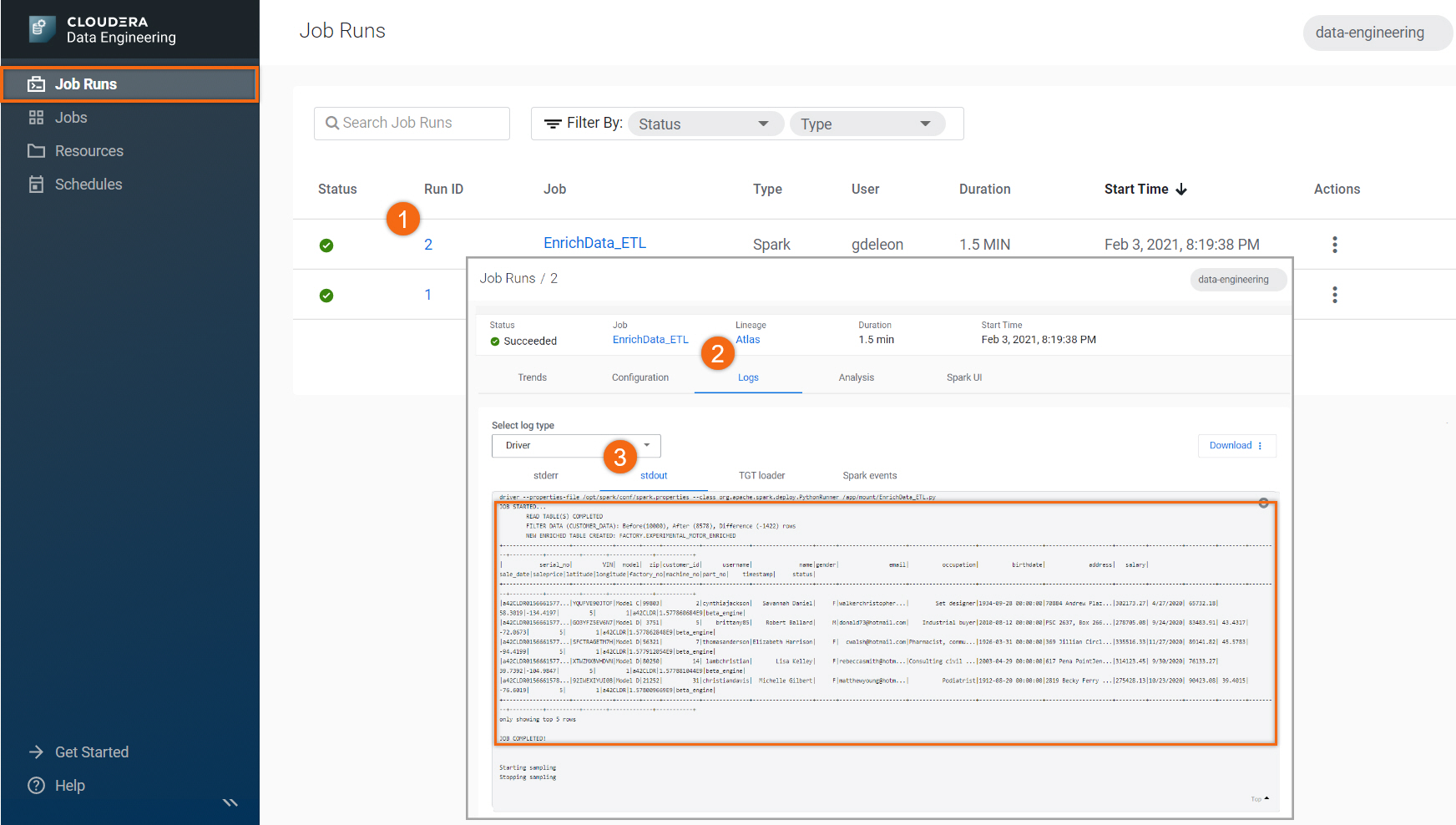Sort by the Type column header

click(767, 190)
